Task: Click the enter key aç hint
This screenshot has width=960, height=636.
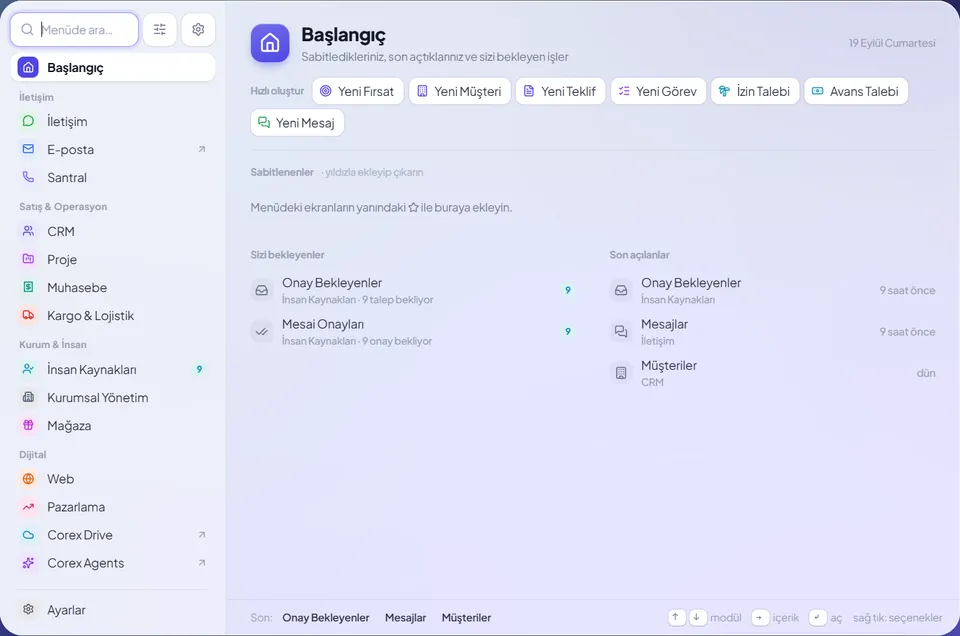Action: (817, 617)
